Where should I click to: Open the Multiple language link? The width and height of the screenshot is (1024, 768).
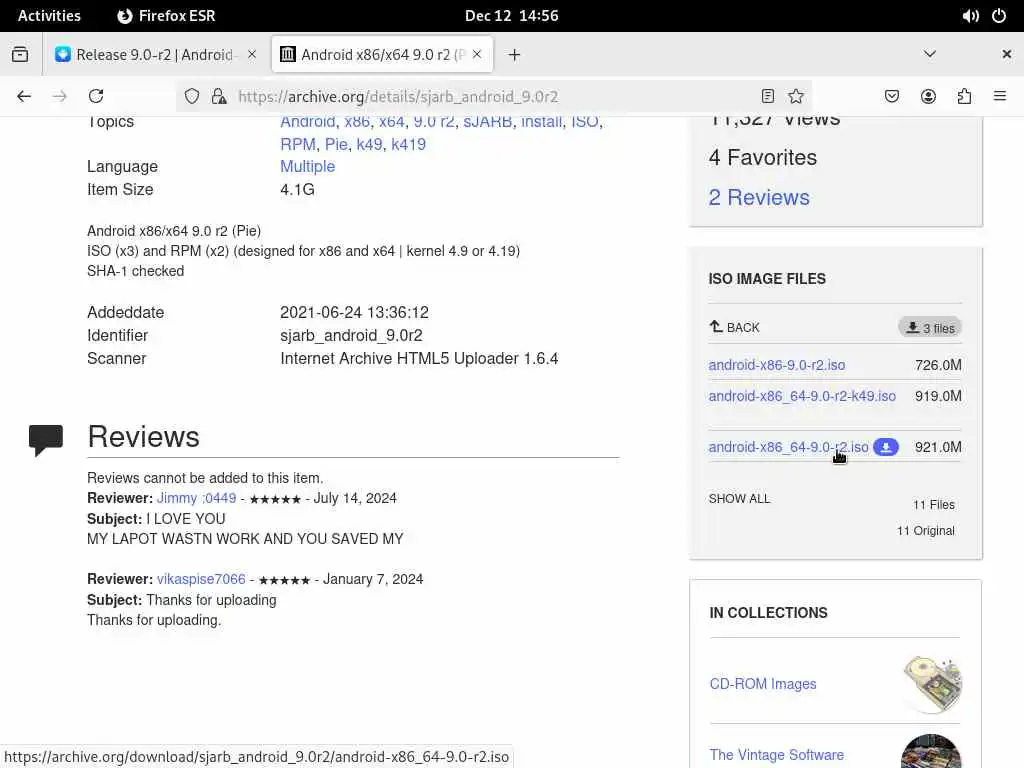[308, 167]
